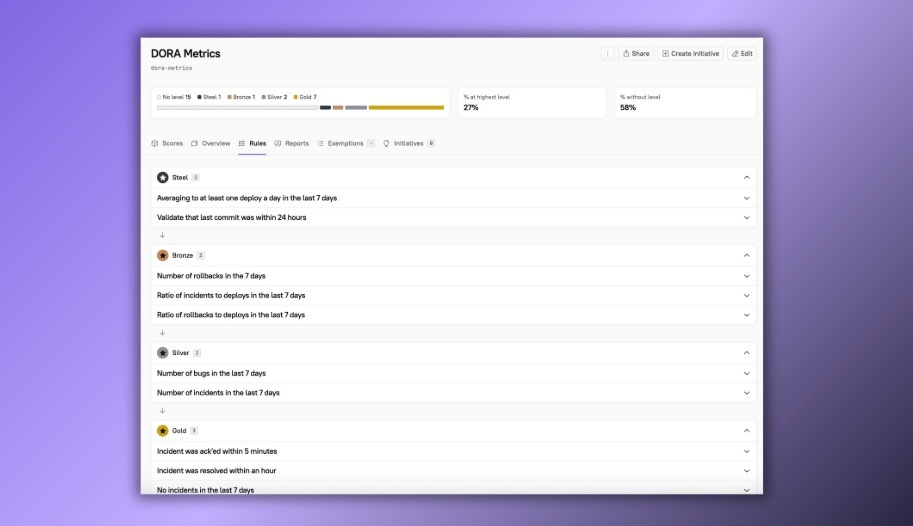Click the Steel level badge icon
This screenshot has height=526, width=913.
pyautogui.click(x=162, y=177)
